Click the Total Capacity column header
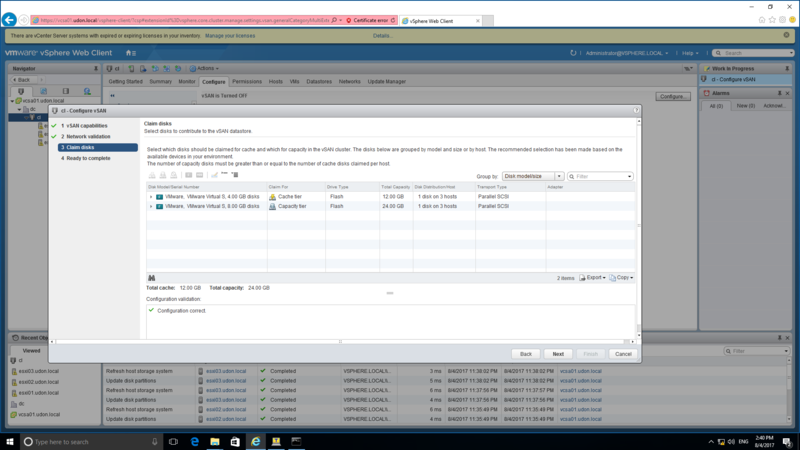The height and width of the screenshot is (450, 800). coord(396,187)
